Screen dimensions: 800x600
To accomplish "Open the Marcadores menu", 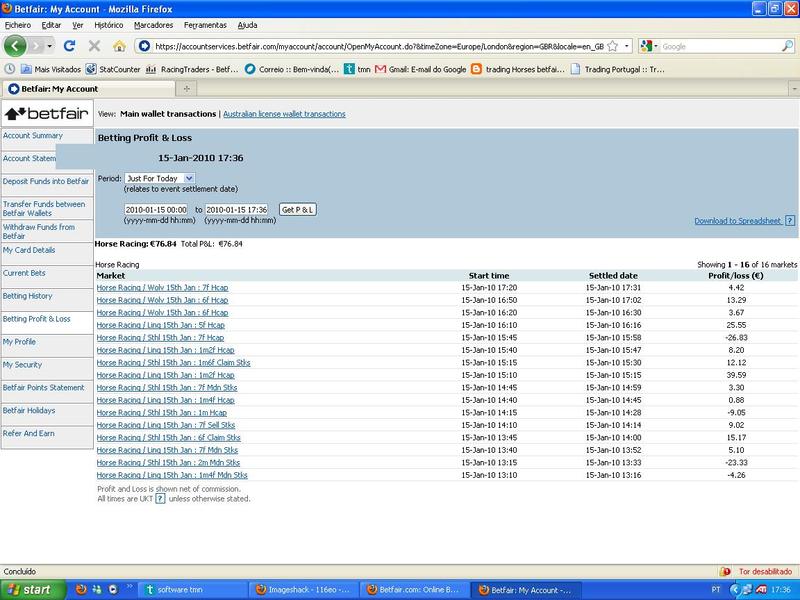I will click(x=154, y=25).
